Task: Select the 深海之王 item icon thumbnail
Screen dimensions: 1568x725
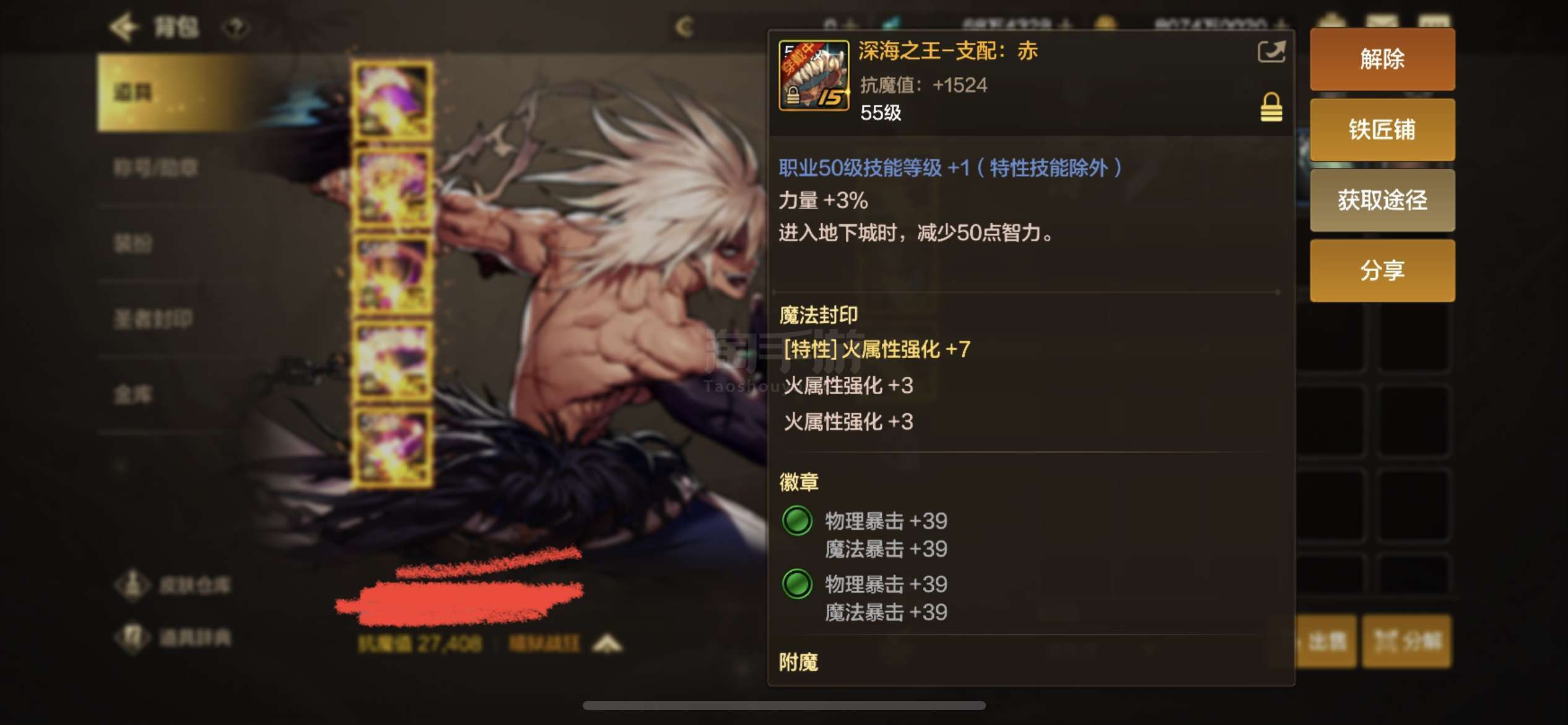Action: pos(814,76)
